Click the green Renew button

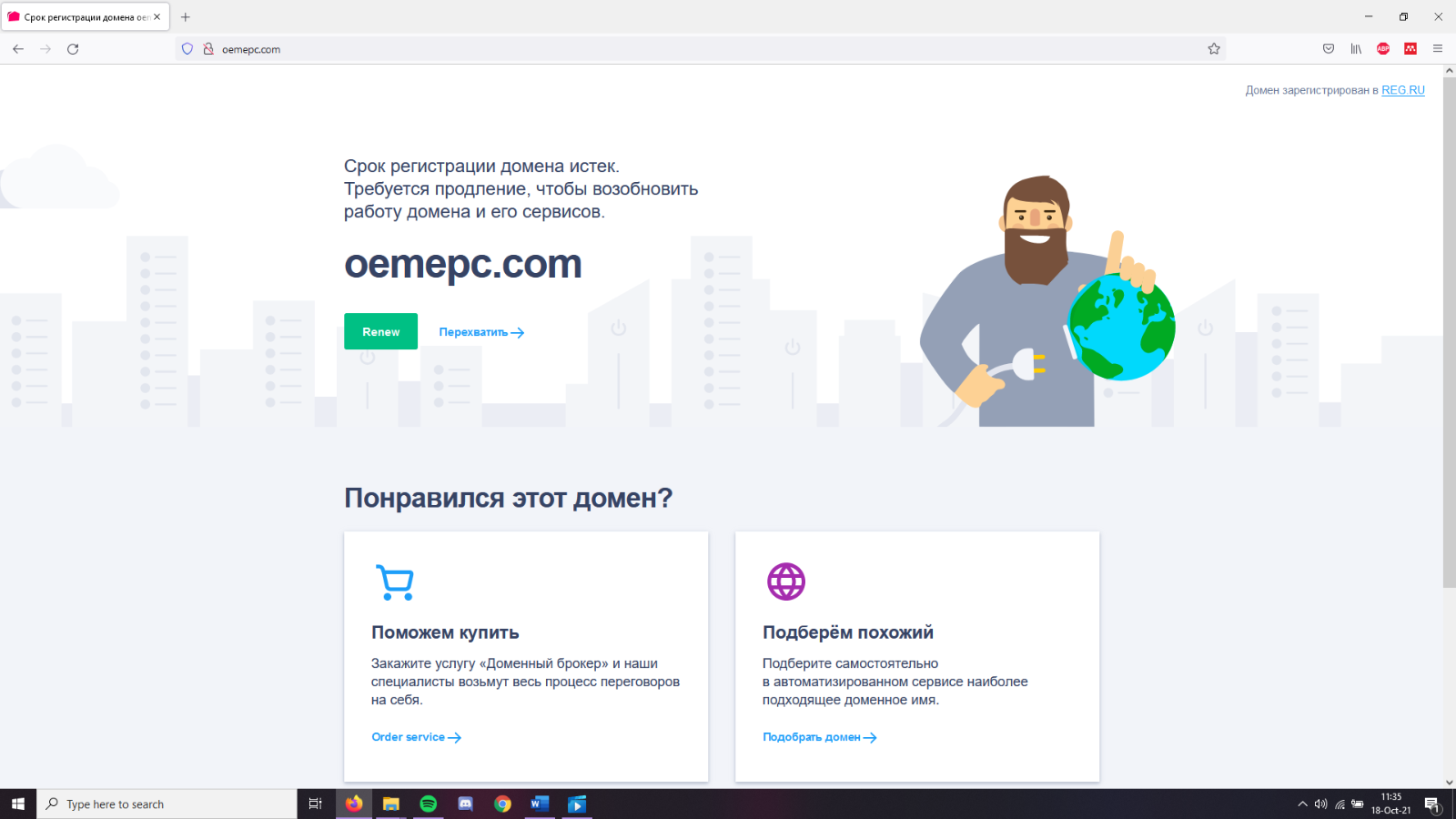[x=380, y=331]
